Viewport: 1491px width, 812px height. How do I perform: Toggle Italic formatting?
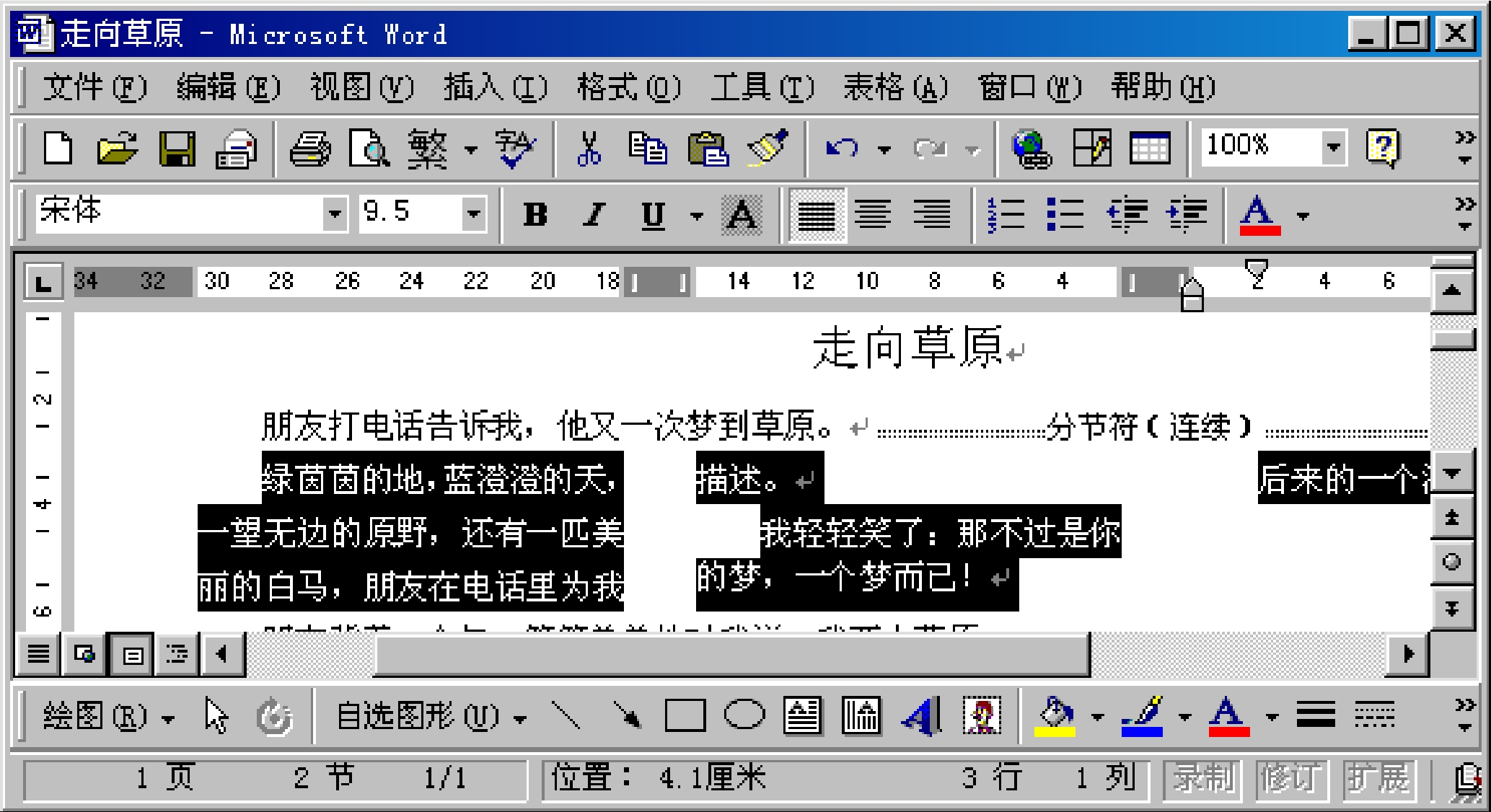pyautogui.click(x=594, y=214)
